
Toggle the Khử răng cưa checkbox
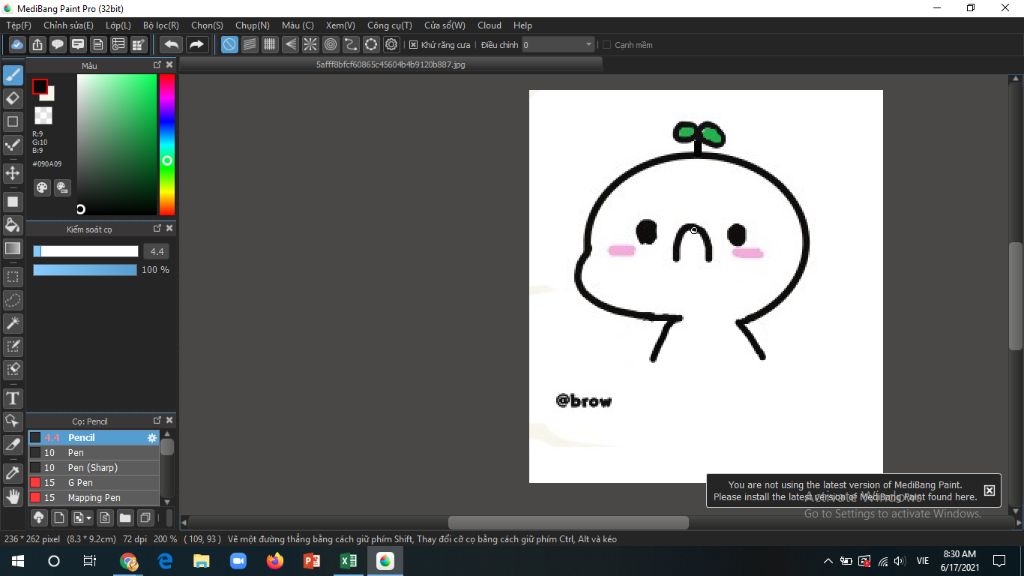[413, 44]
